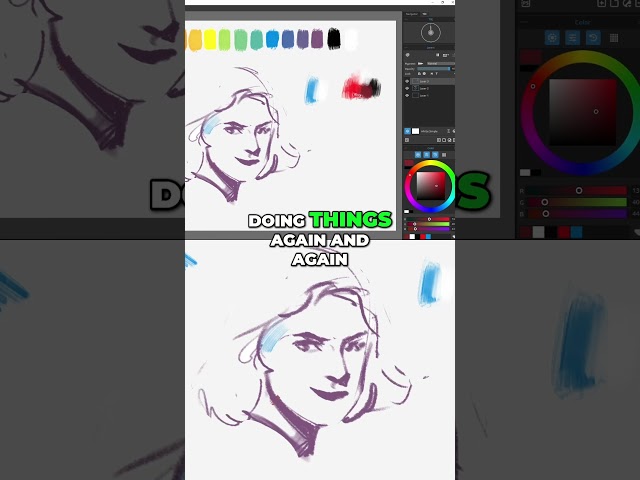The width and height of the screenshot is (640, 480).
Task: Toggle the color wheel view icon in Color panel
Action: pos(418,155)
